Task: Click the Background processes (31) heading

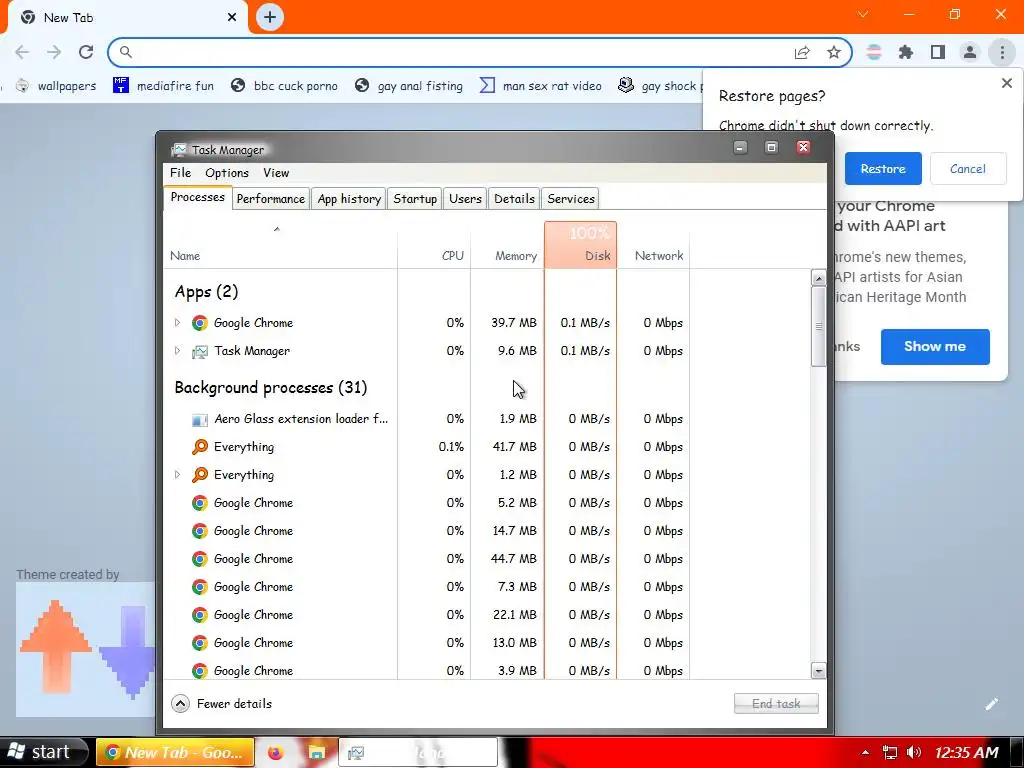Action: tap(270, 387)
